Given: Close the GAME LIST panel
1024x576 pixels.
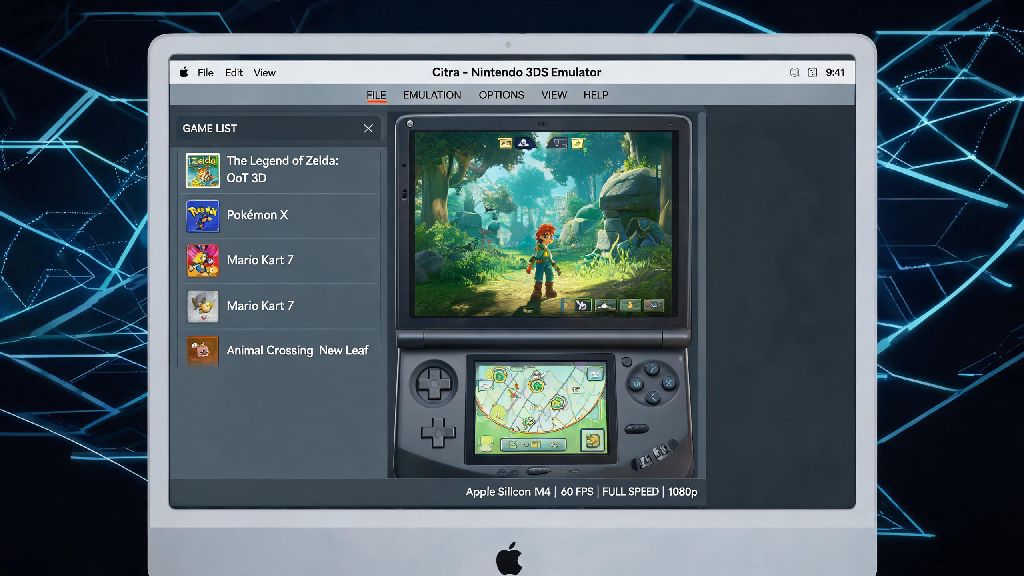Looking at the screenshot, I should coord(368,128).
